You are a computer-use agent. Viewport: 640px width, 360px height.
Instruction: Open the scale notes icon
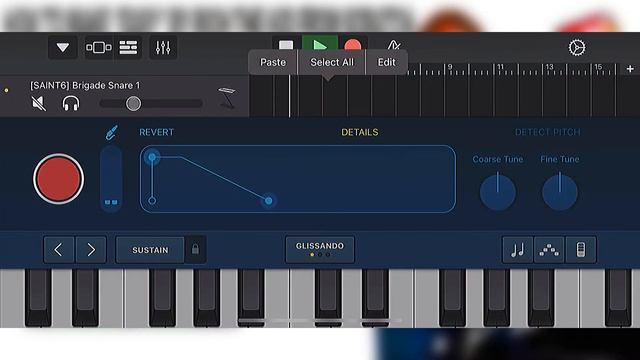tap(518, 249)
